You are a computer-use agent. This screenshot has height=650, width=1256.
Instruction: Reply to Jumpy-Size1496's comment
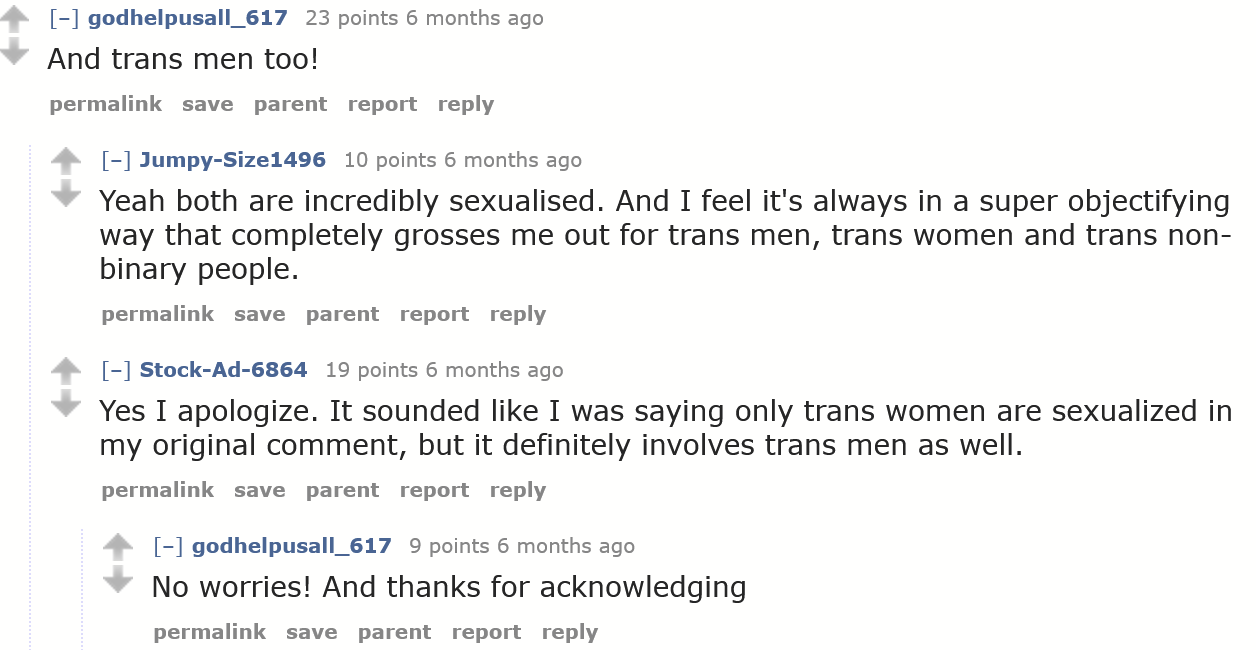pos(518,314)
